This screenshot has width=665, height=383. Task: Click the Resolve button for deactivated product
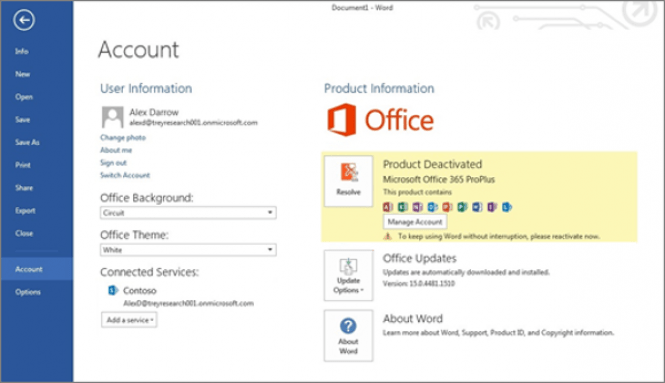click(x=349, y=181)
